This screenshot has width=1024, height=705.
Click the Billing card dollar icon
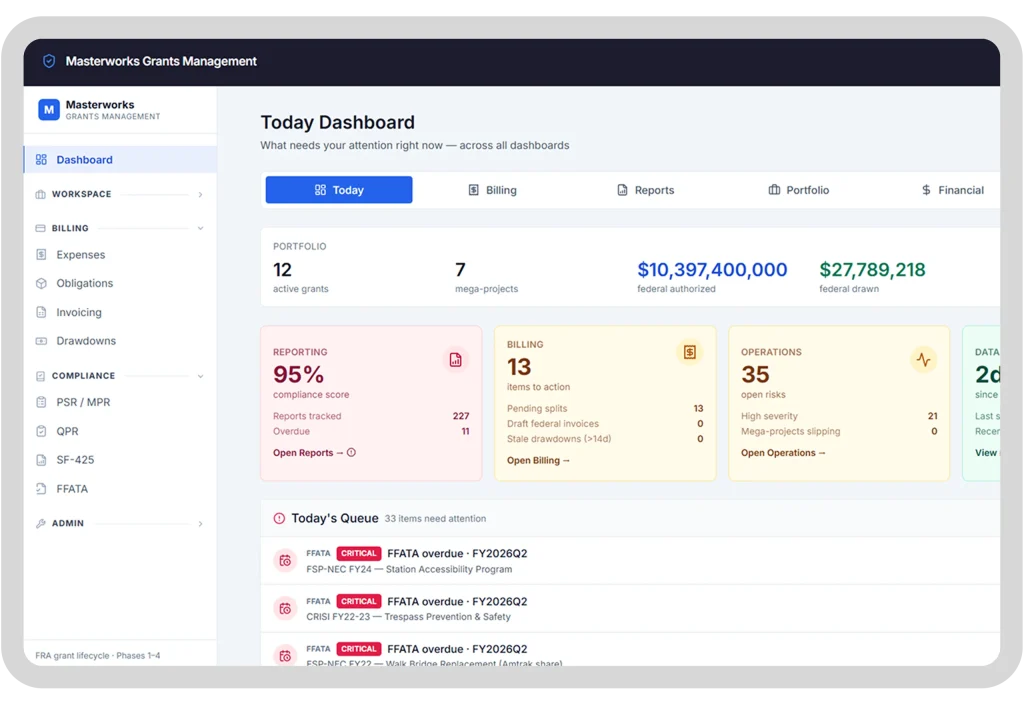tap(689, 352)
